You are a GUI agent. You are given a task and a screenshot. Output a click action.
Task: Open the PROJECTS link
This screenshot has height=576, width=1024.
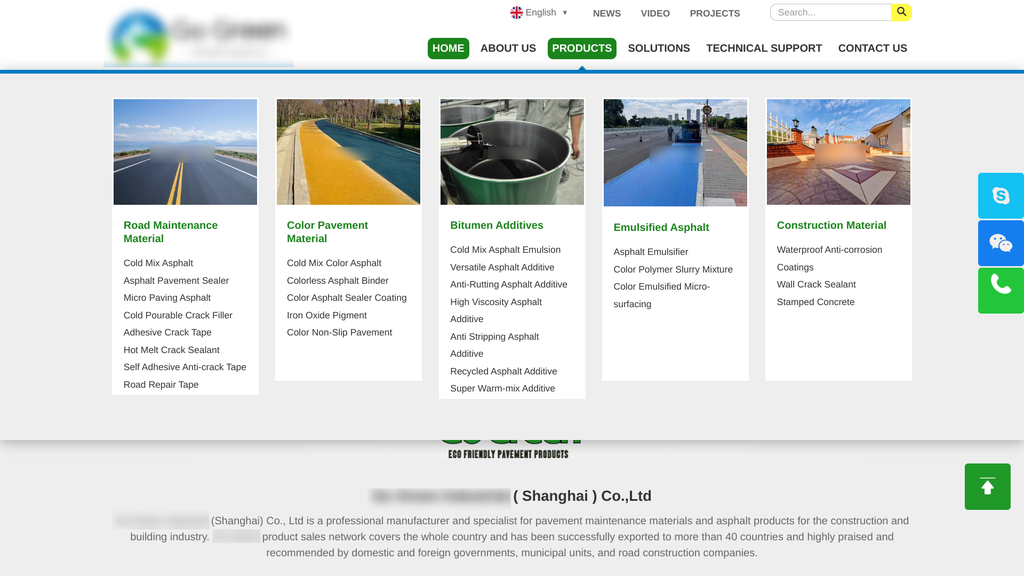tap(715, 13)
